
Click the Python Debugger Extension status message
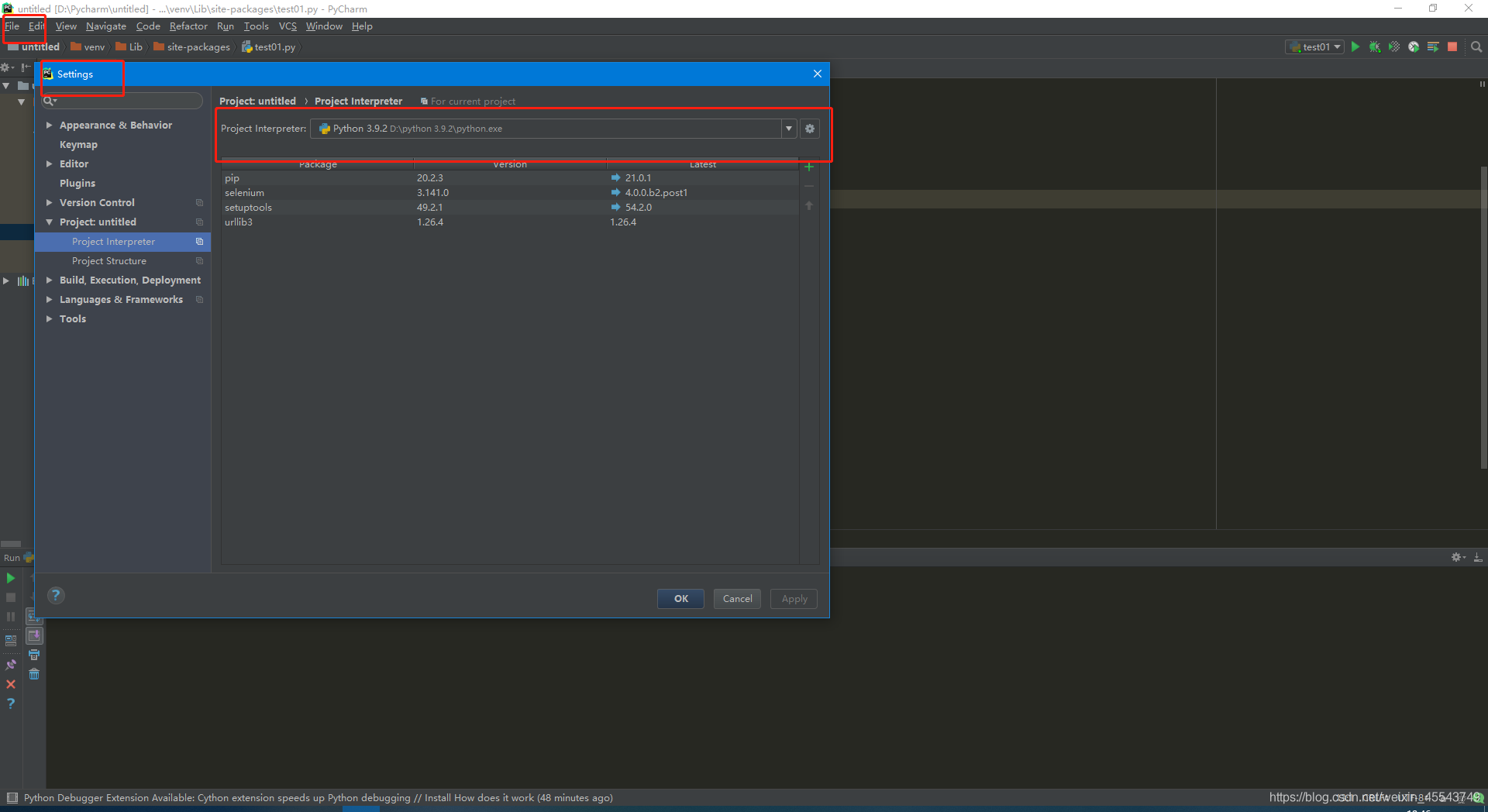[318, 797]
